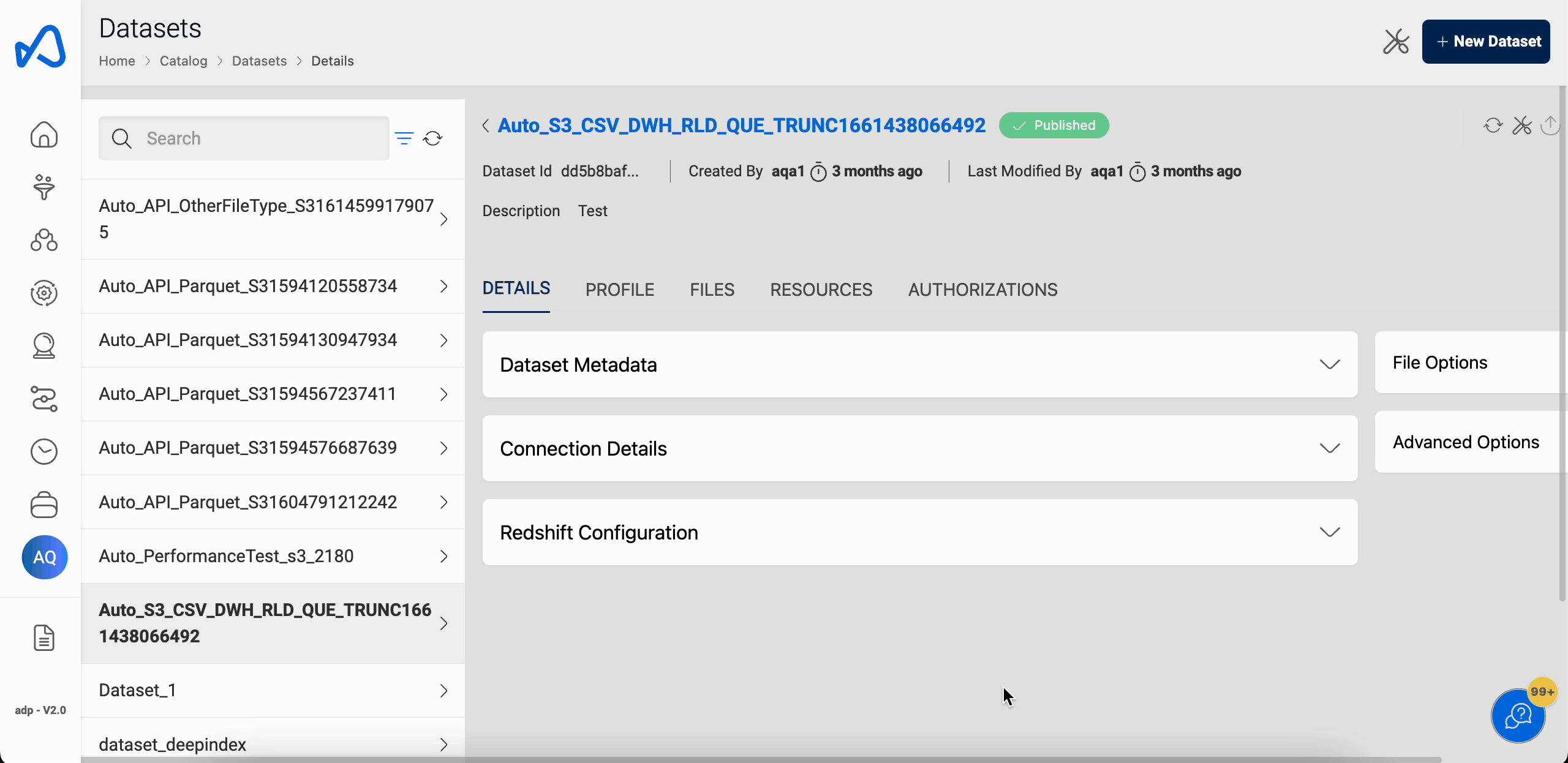
Task: Click the refresh icon in top right panel
Action: (1493, 125)
